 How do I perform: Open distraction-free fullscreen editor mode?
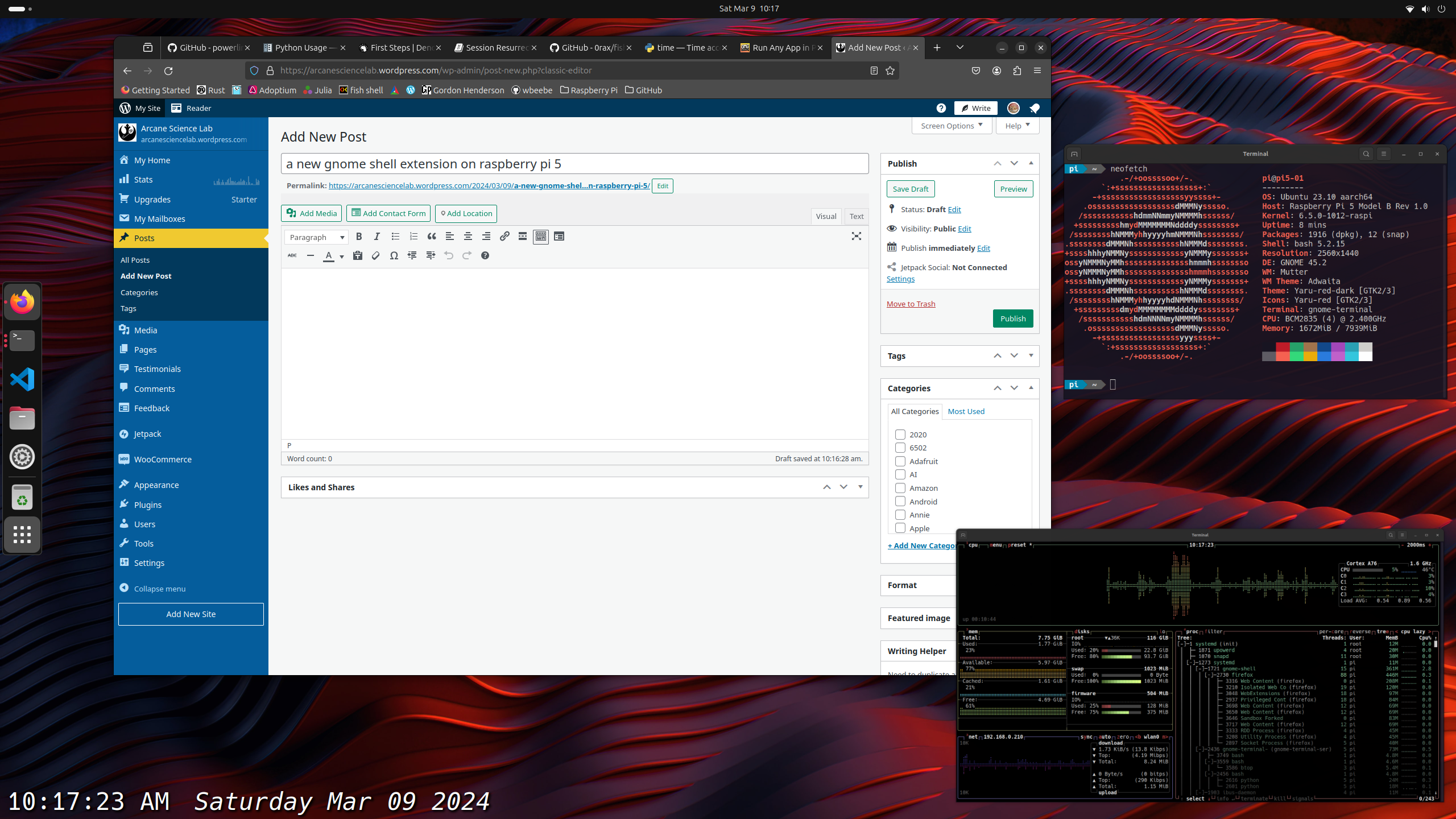[x=857, y=237]
